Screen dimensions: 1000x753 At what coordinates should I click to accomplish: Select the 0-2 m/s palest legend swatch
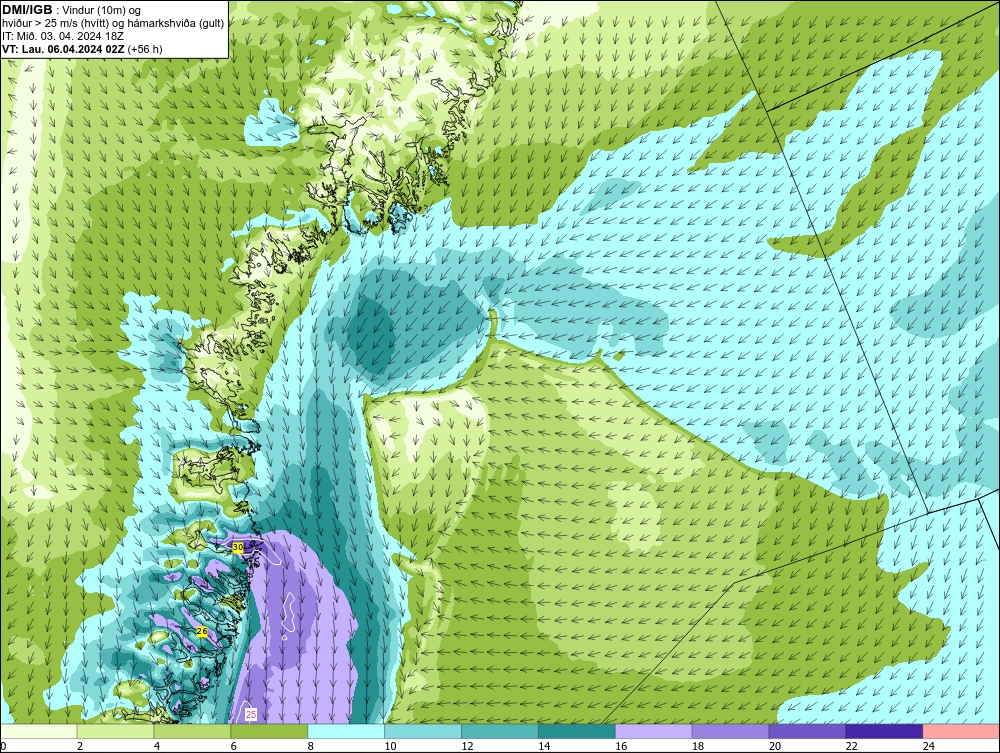click(38, 731)
